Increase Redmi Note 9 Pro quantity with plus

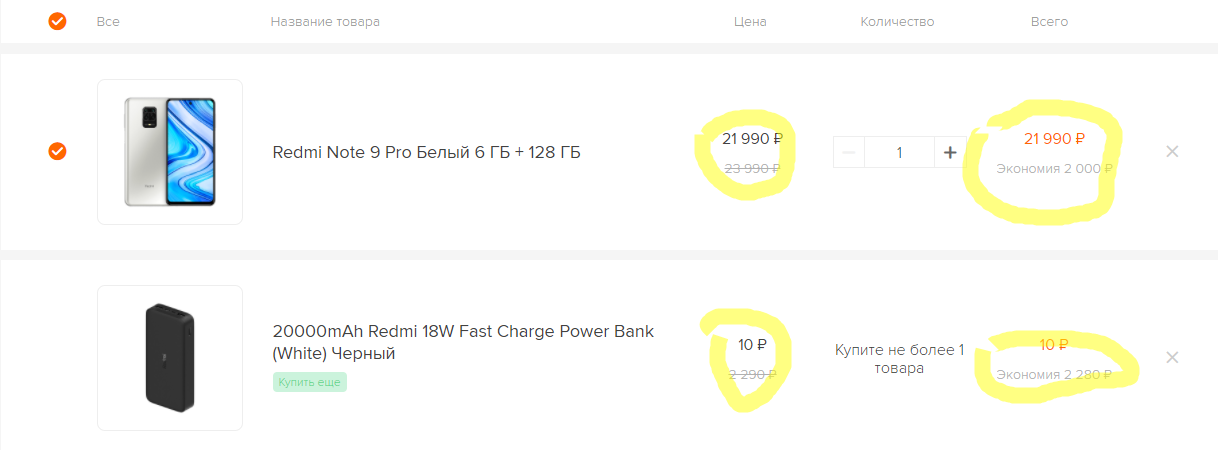[x=950, y=152]
